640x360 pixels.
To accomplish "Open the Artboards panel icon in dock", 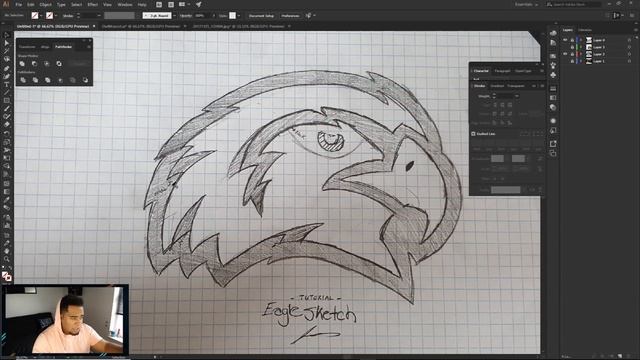I will (x=553, y=153).
